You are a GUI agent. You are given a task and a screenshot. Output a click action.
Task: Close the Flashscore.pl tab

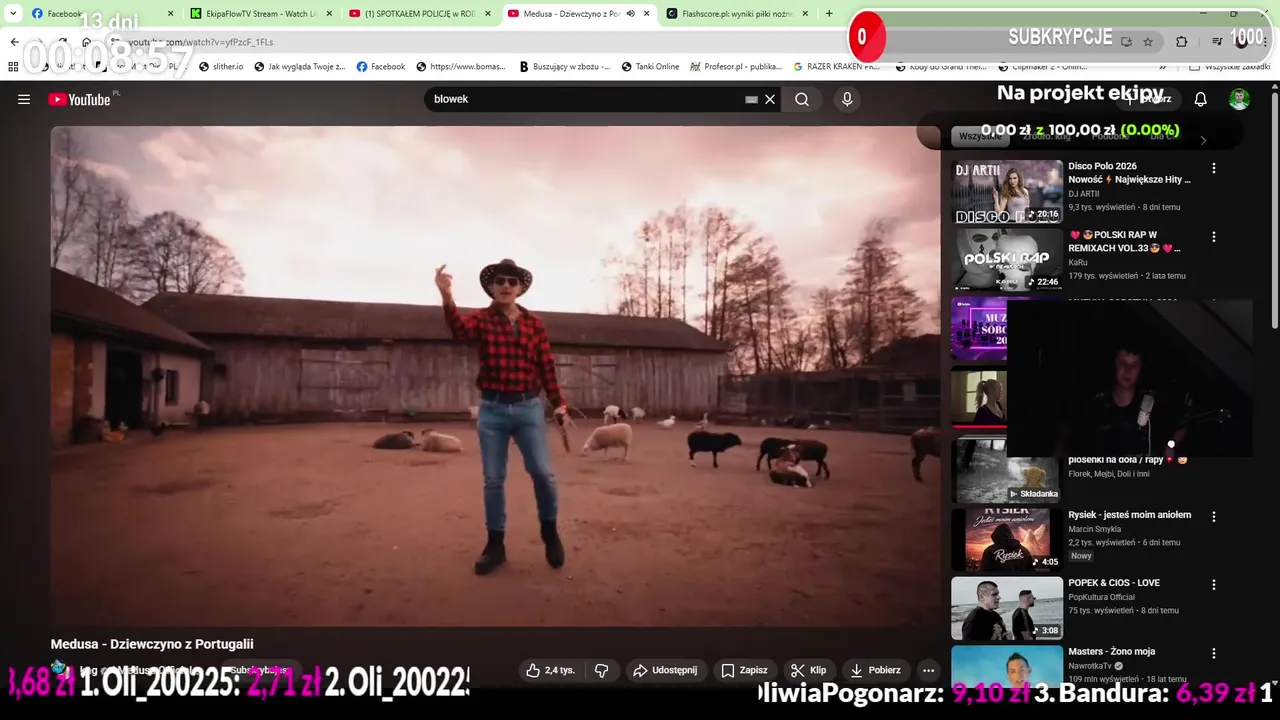(806, 14)
